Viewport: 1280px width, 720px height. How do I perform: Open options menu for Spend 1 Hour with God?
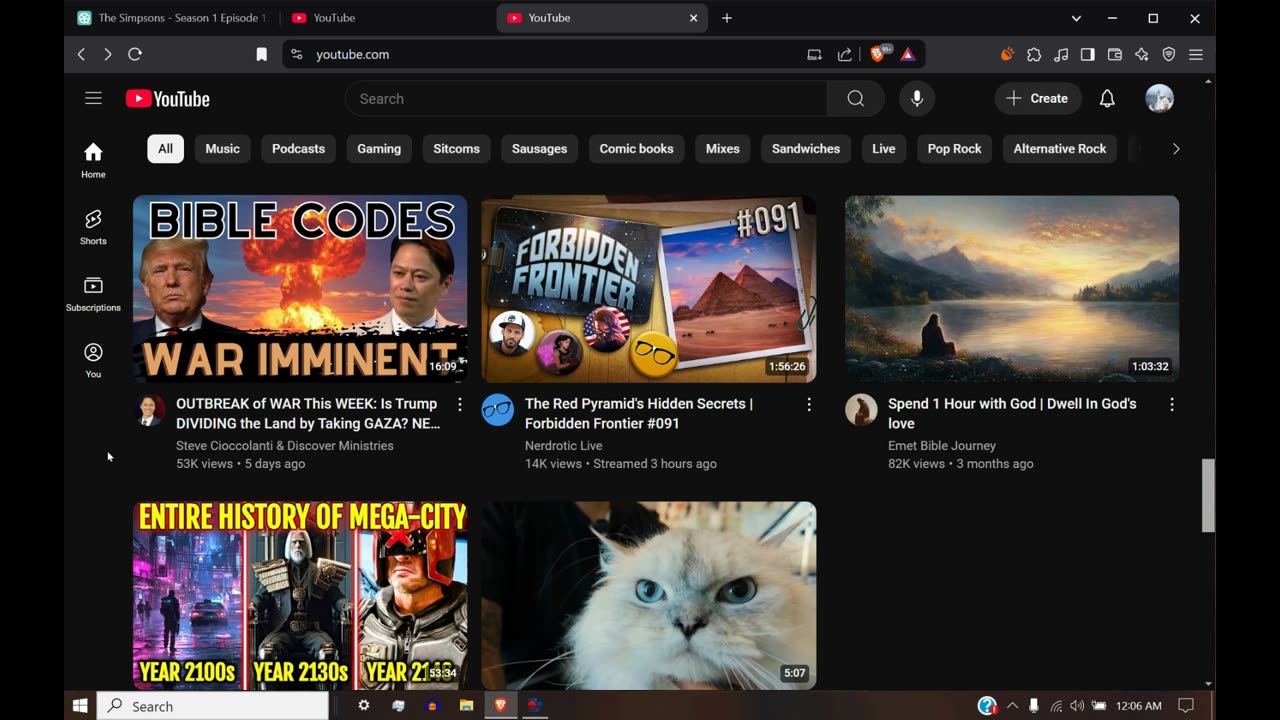tap(1172, 404)
